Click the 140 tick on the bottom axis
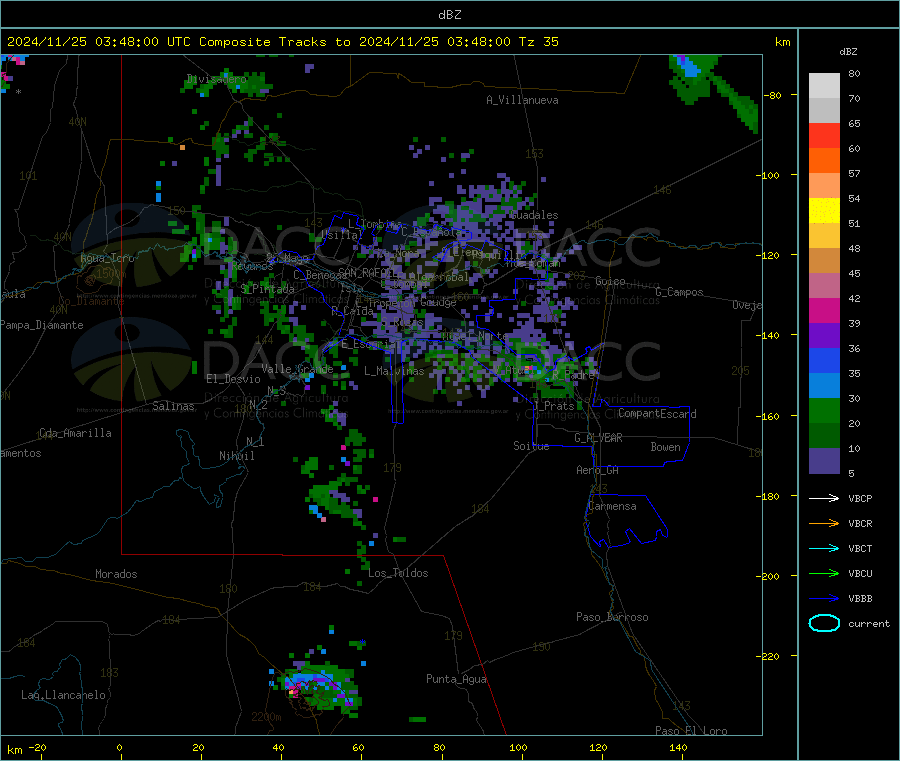900x761 pixels. pos(678,747)
